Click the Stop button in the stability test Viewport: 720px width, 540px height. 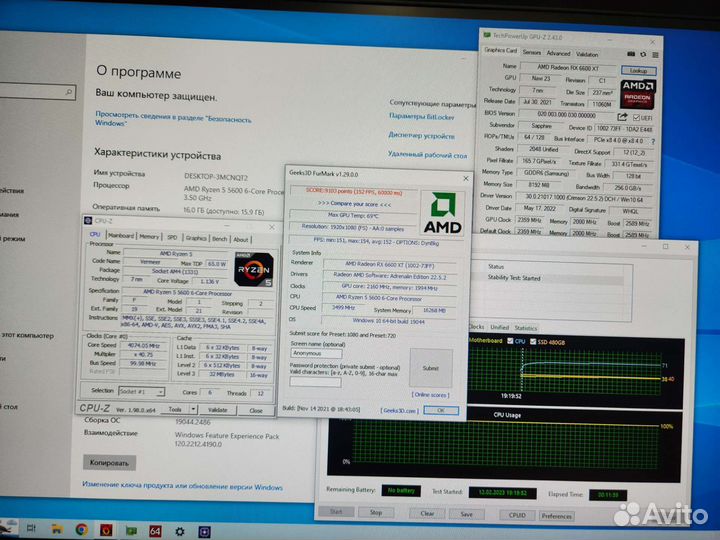(x=376, y=512)
